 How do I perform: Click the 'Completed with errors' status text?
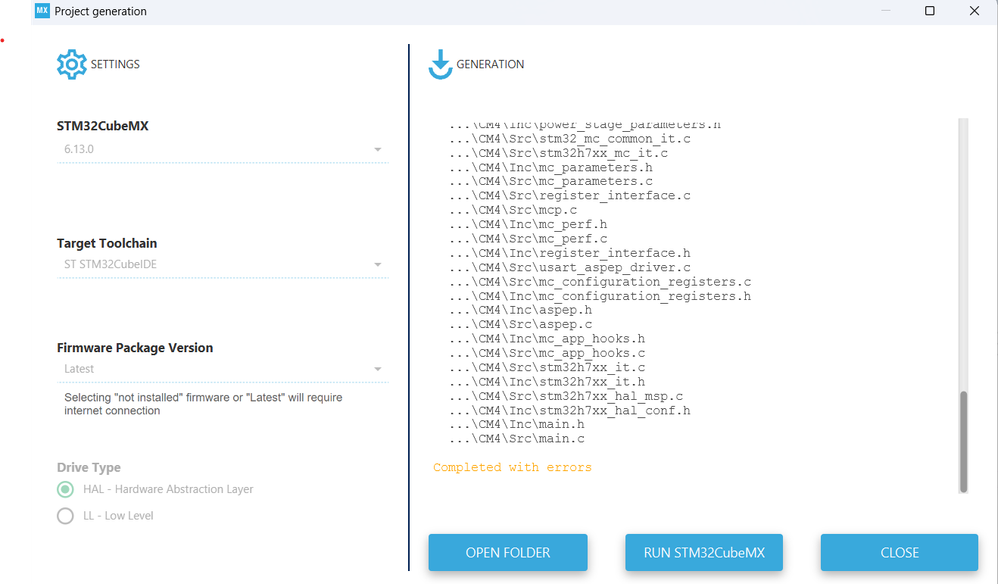512,468
